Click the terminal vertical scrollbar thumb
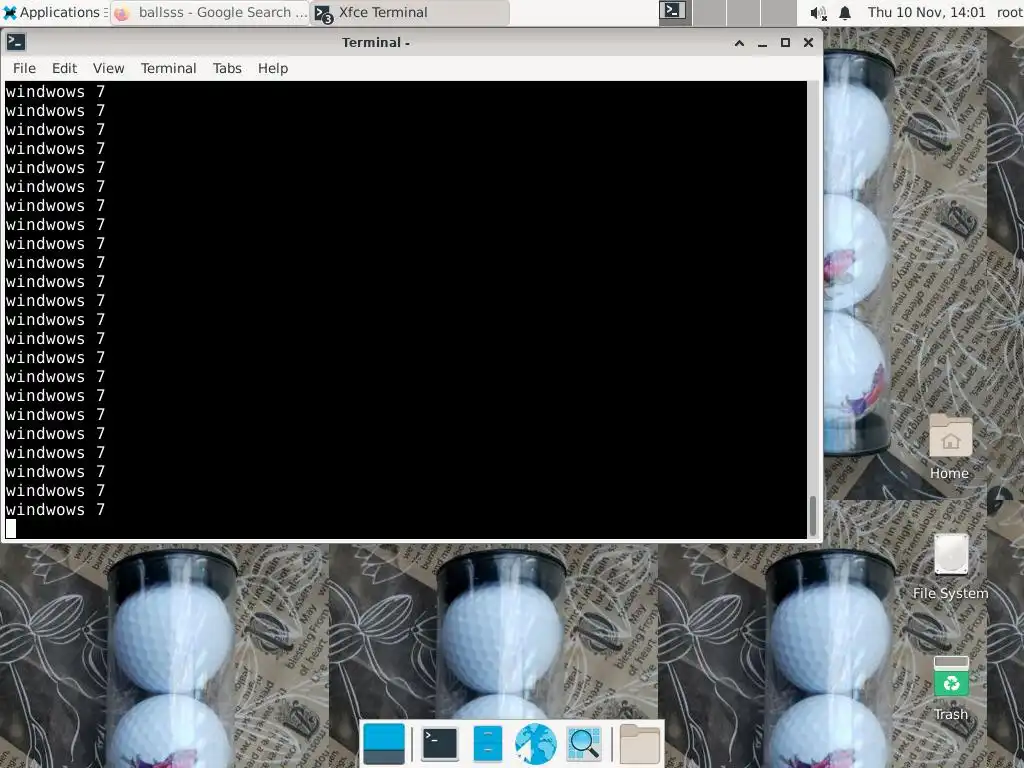The height and width of the screenshot is (768, 1024). 813,516
